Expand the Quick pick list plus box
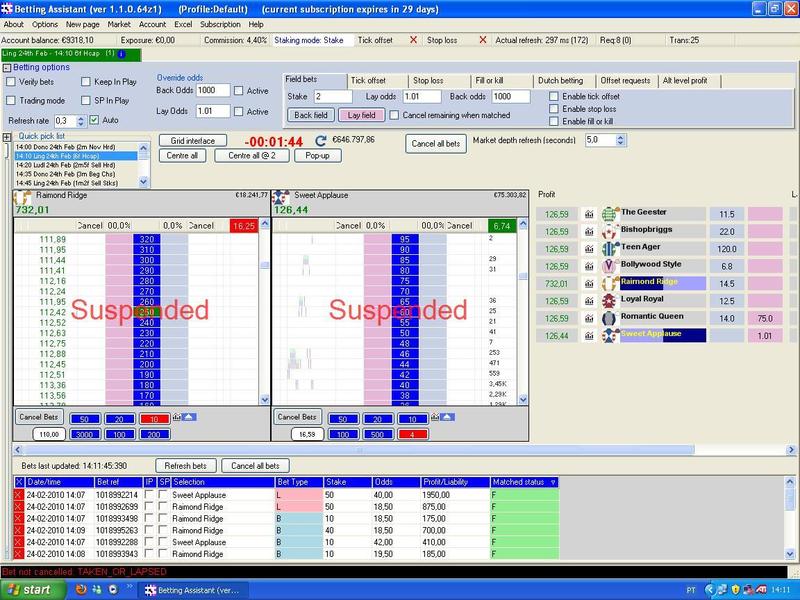This screenshot has width=800, height=600. [7, 136]
